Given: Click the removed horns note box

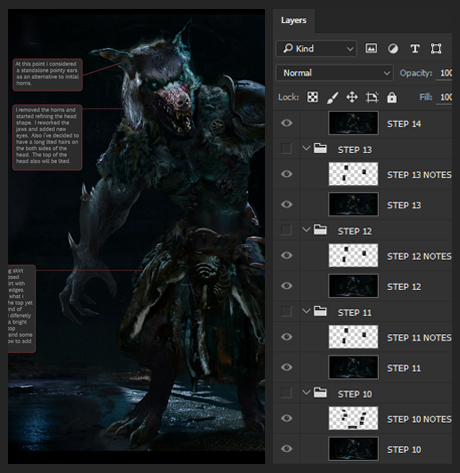Looking at the screenshot, I should click(x=47, y=137).
